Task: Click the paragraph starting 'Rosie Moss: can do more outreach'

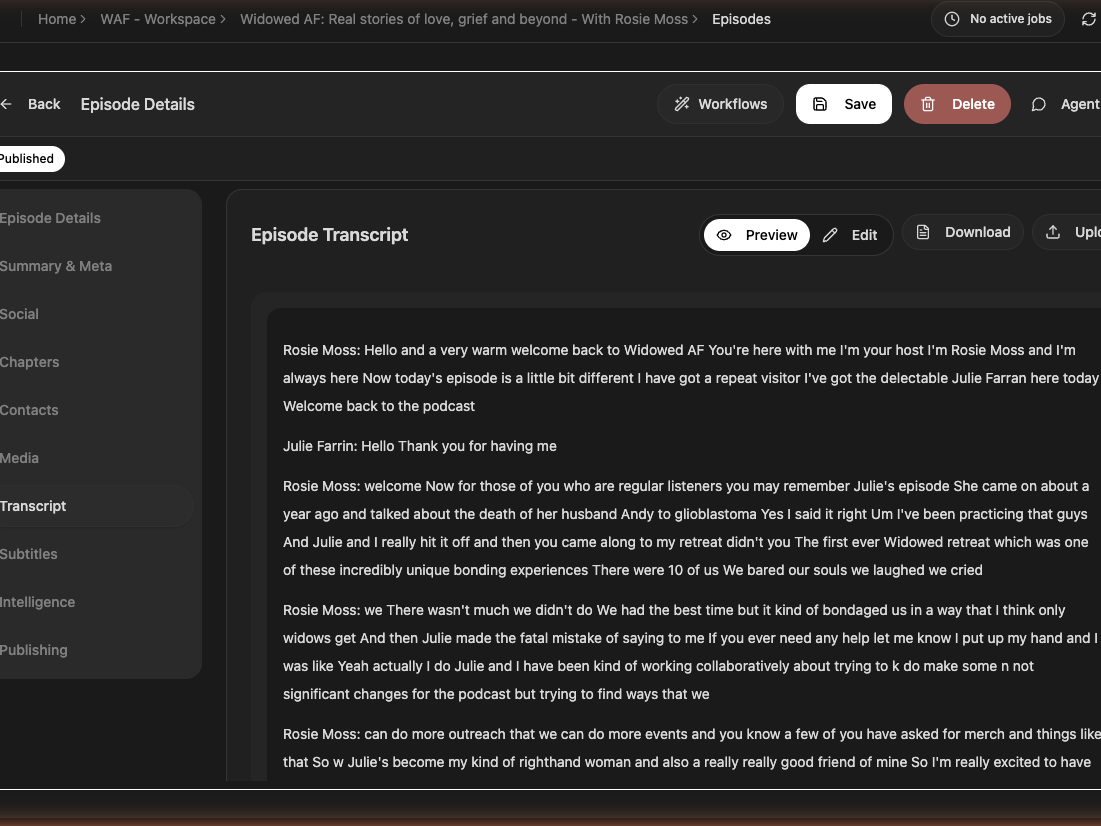Action: click(692, 748)
